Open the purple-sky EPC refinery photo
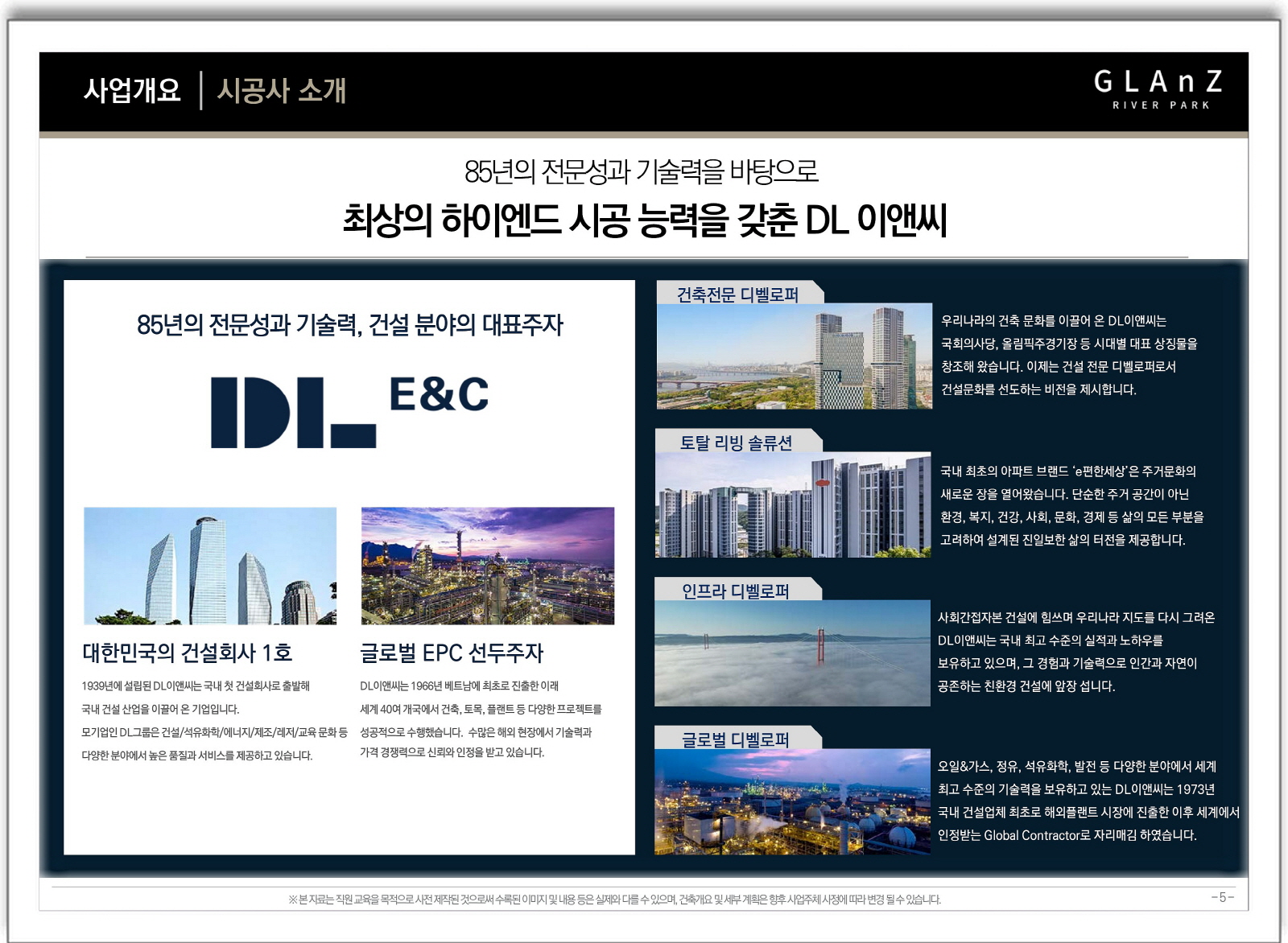Image resolution: width=1288 pixels, height=943 pixels. tap(488, 566)
